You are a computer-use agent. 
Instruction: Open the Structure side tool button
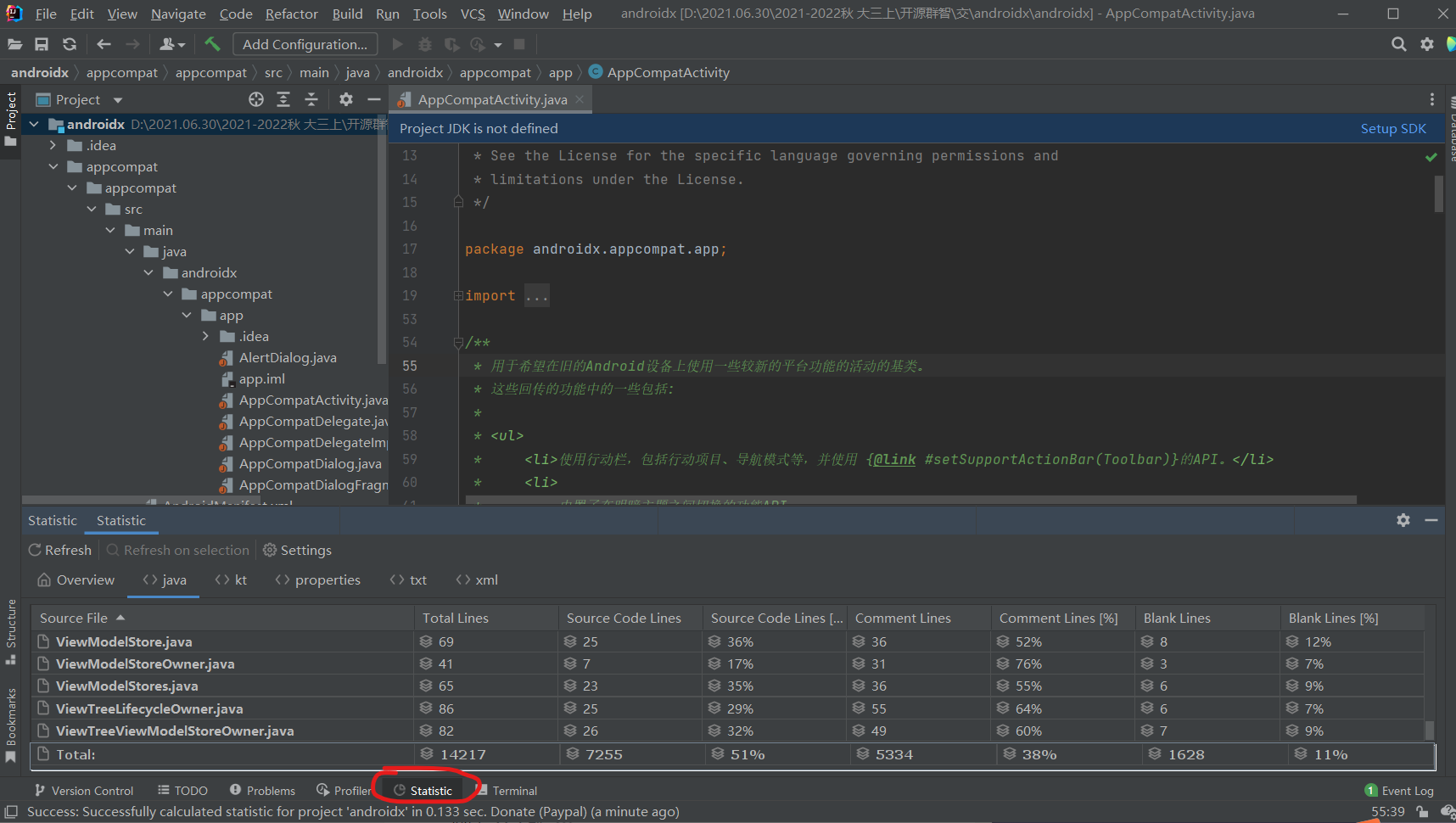pyautogui.click(x=11, y=632)
